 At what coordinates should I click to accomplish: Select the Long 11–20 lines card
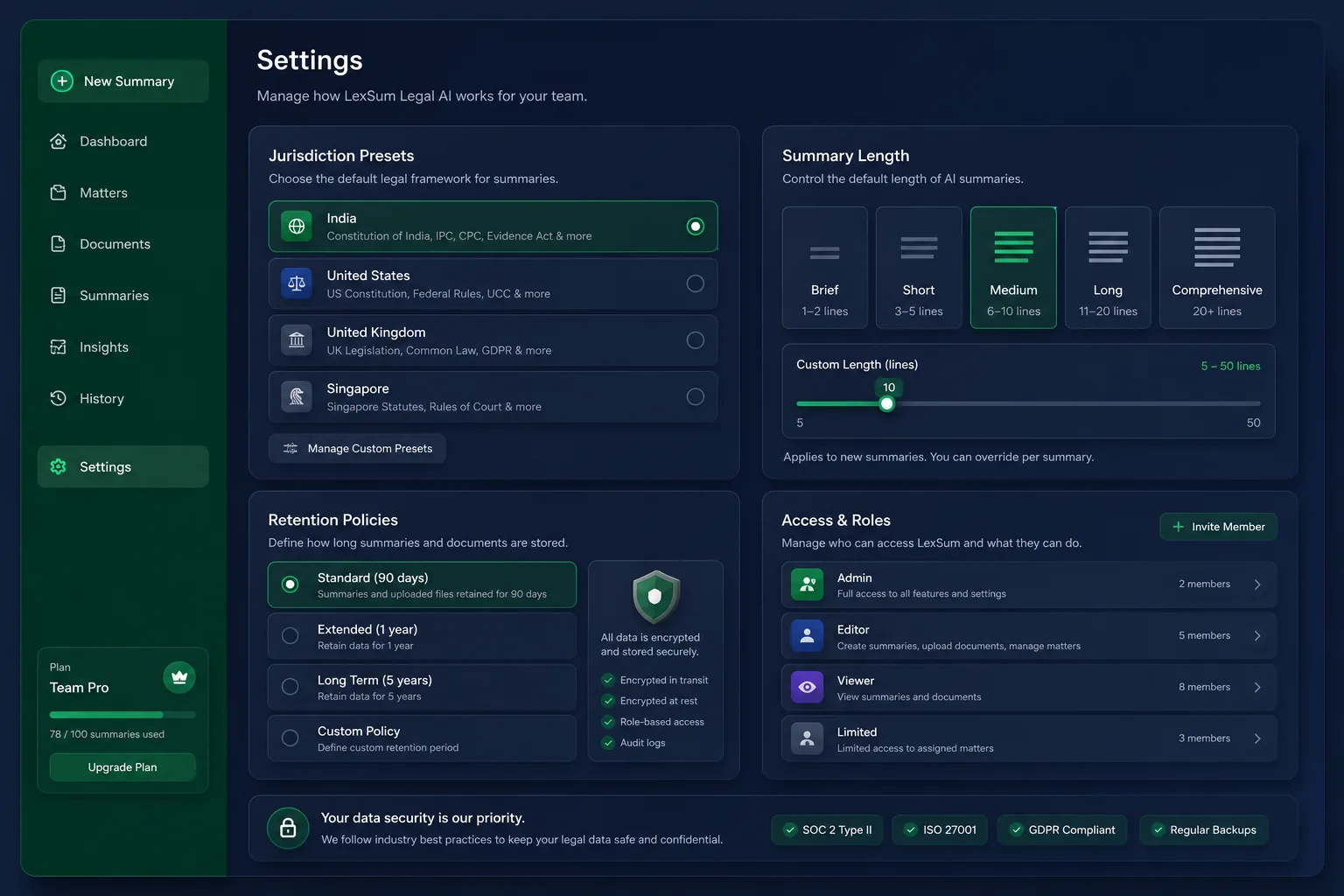pos(1108,268)
